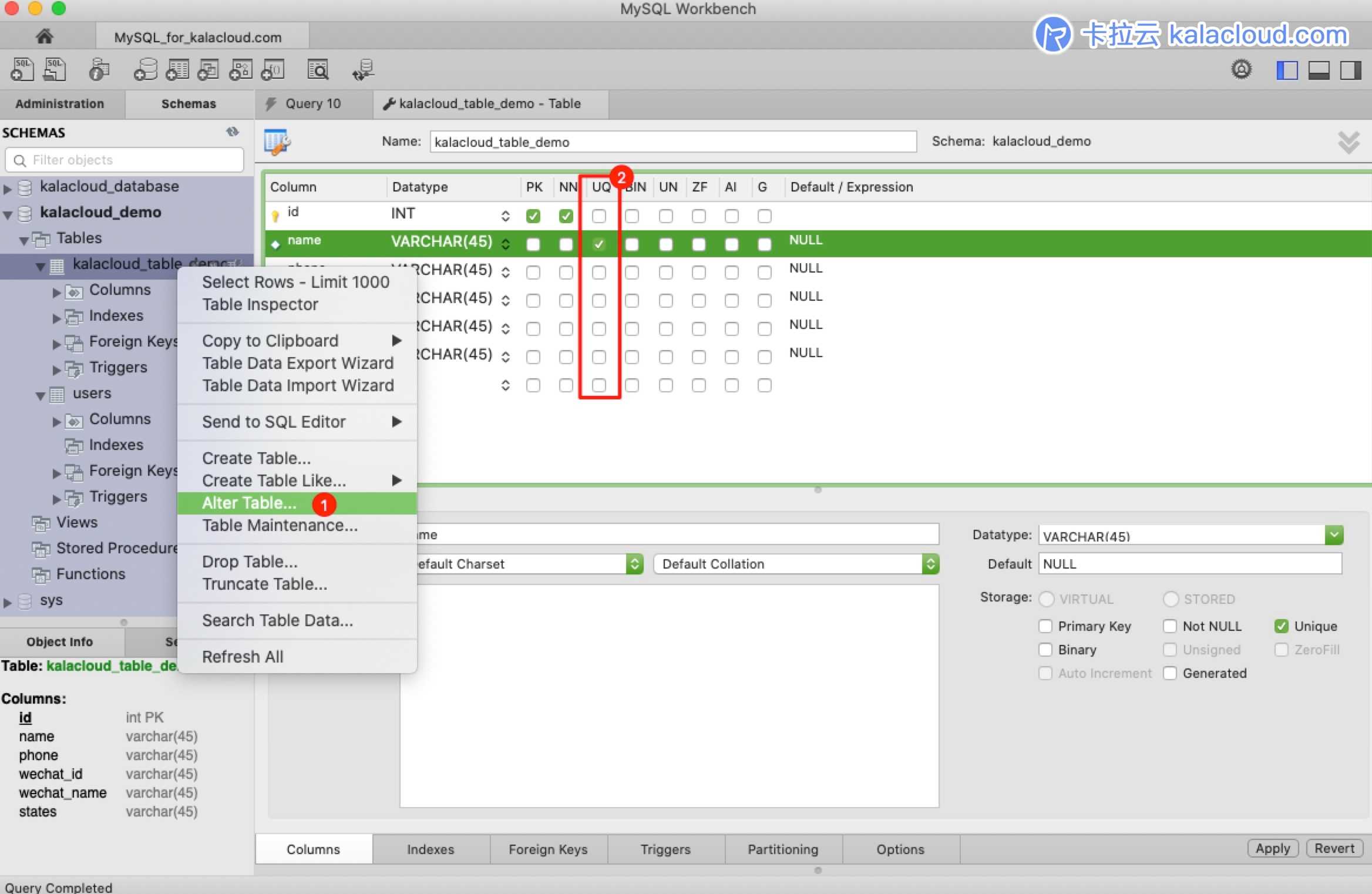Check the Not NULL checkbox

point(1170,626)
